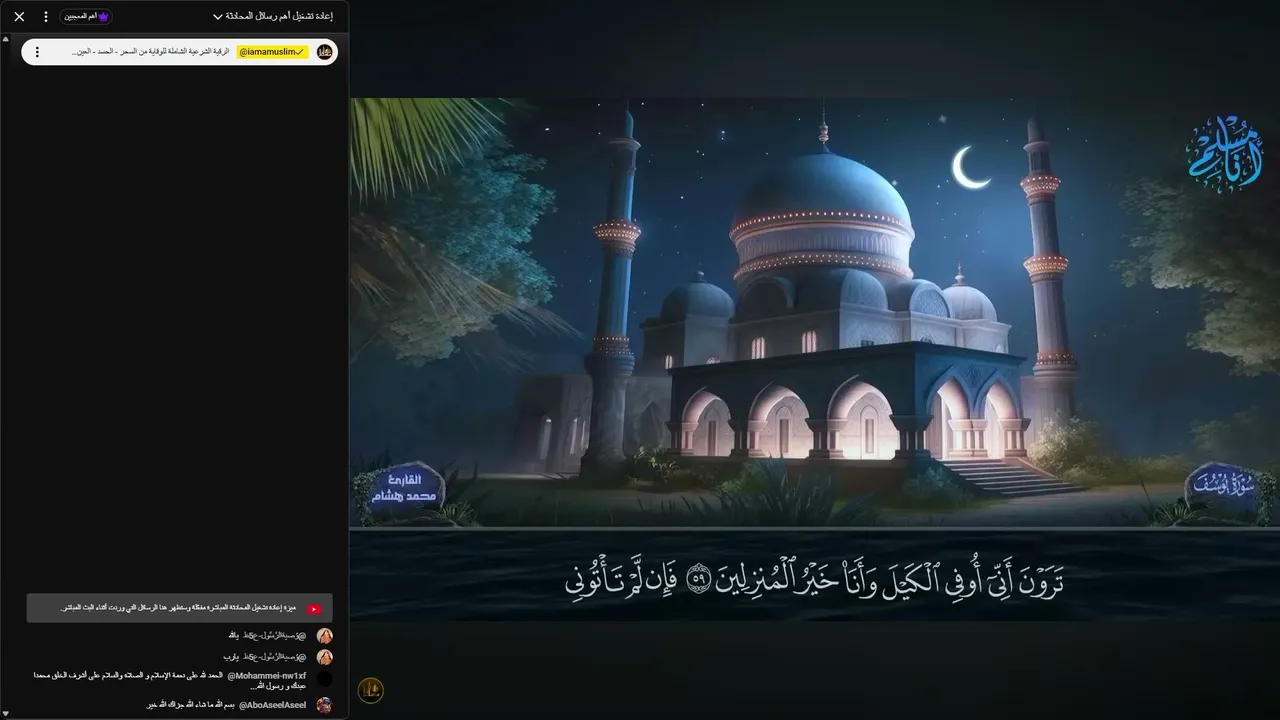The height and width of the screenshot is (720, 1280).
Task: Click avatar beside the 'يارب' message
Action: 324,657
